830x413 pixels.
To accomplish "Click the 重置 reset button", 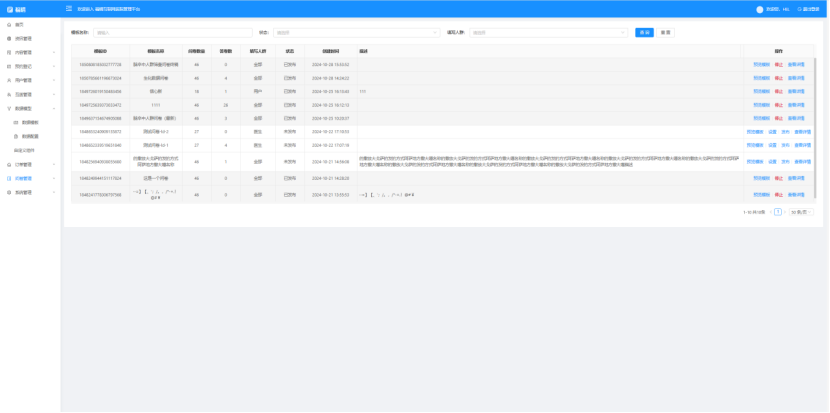I will click(x=665, y=32).
